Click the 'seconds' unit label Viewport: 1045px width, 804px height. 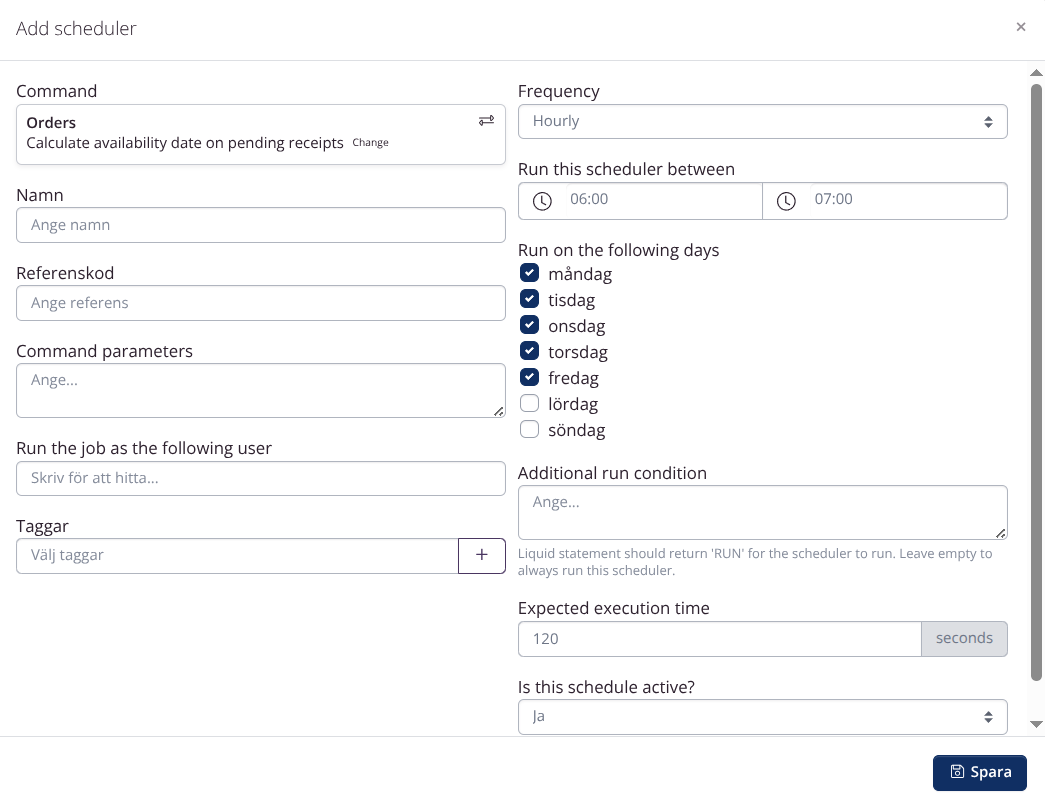[964, 639]
